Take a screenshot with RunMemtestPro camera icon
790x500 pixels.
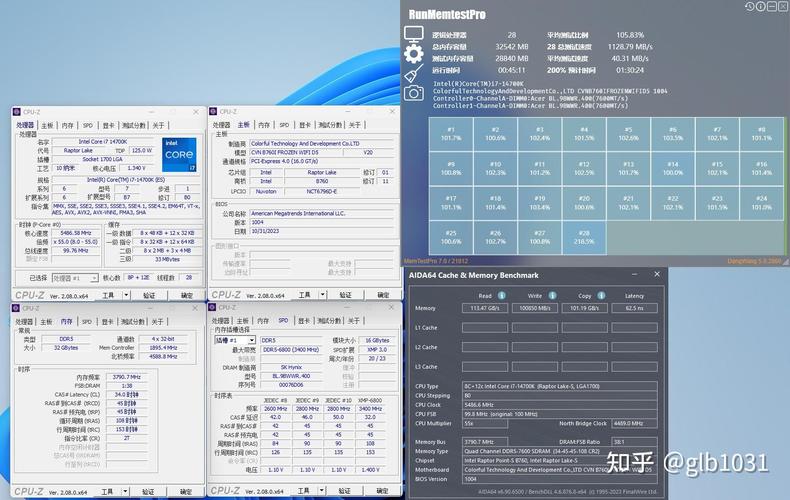(414, 93)
